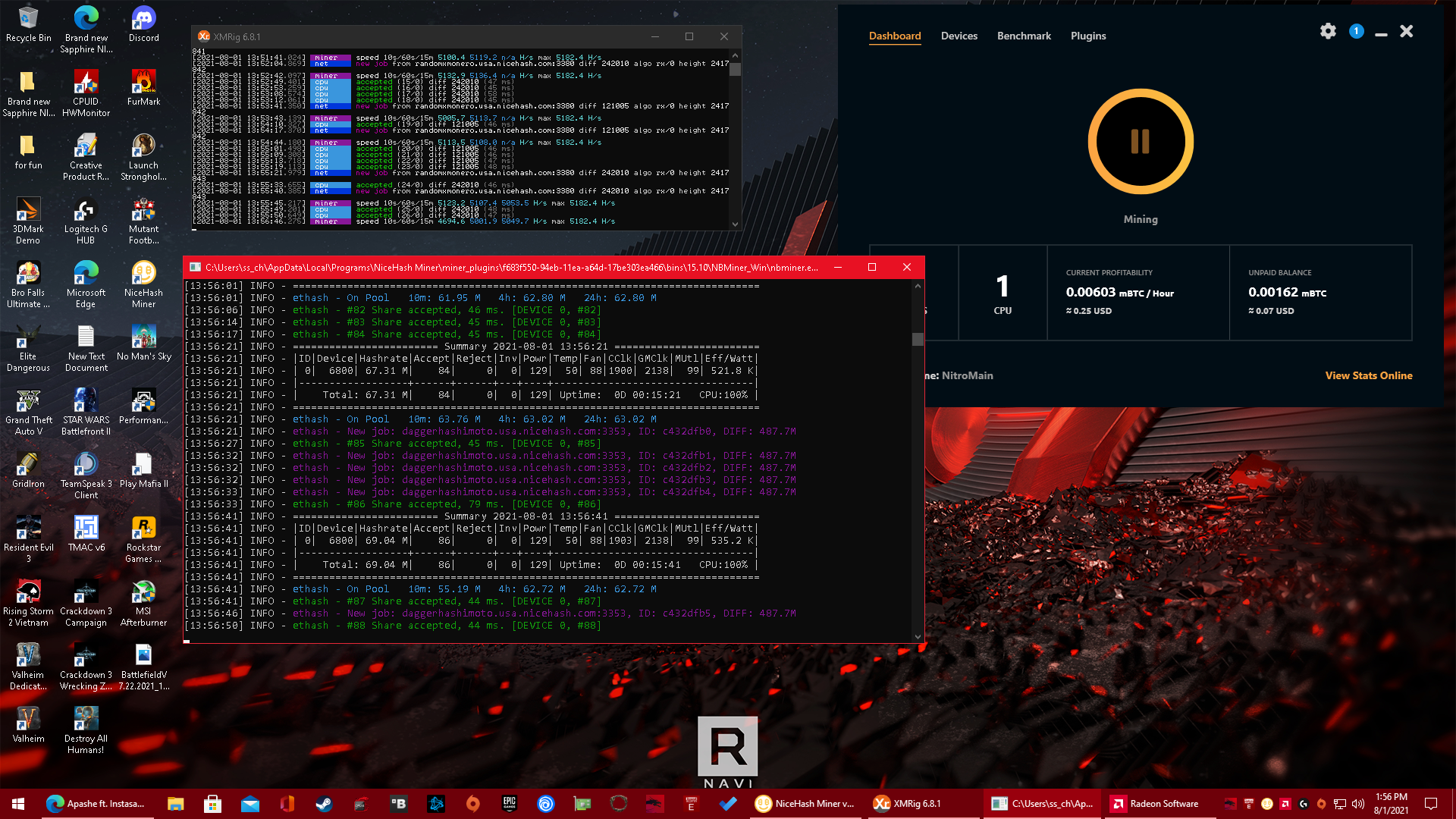
Task: Open the Plugins tab
Action: pyautogui.click(x=1088, y=36)
